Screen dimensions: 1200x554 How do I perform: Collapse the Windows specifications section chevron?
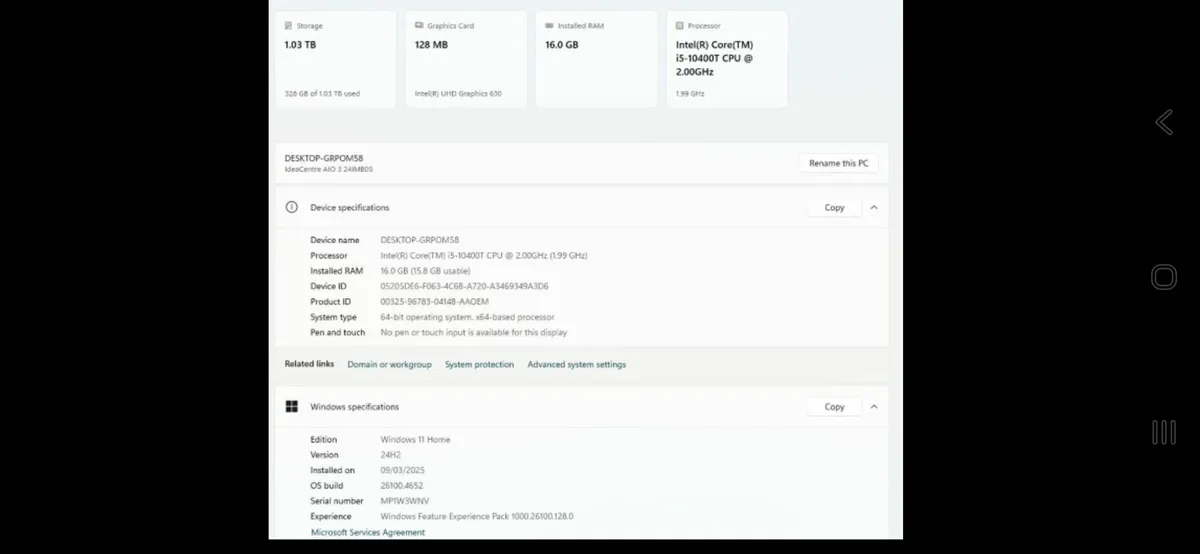[x=874, y=407]
